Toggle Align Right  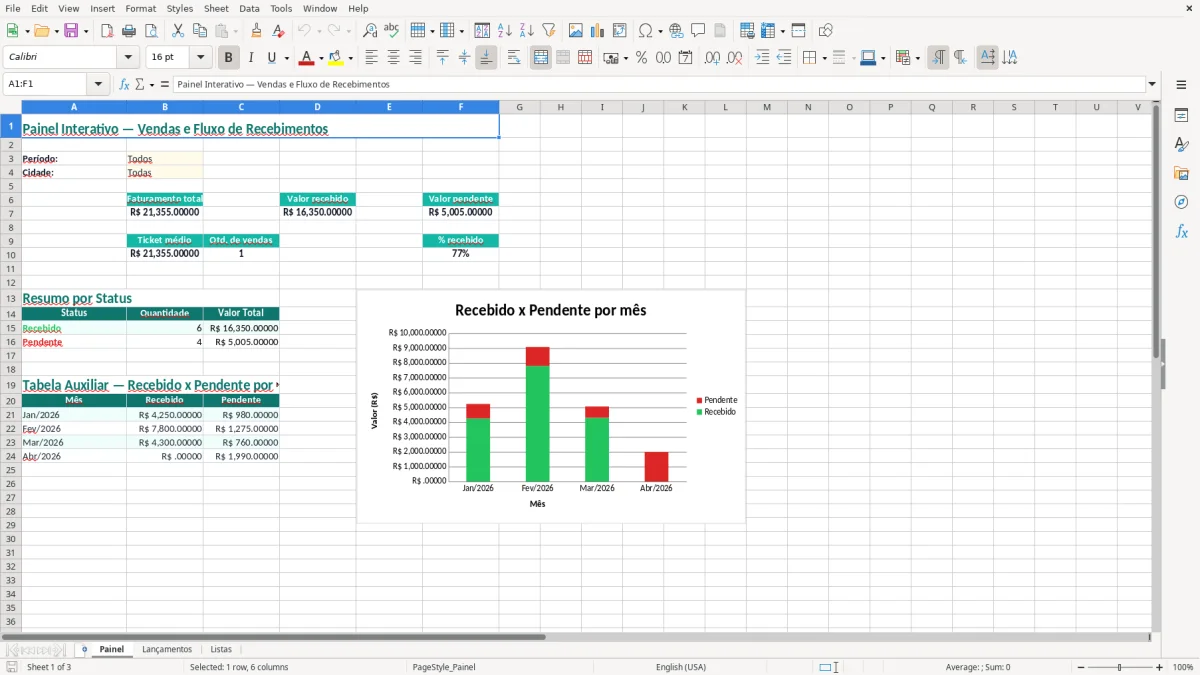tap(416, 58)
